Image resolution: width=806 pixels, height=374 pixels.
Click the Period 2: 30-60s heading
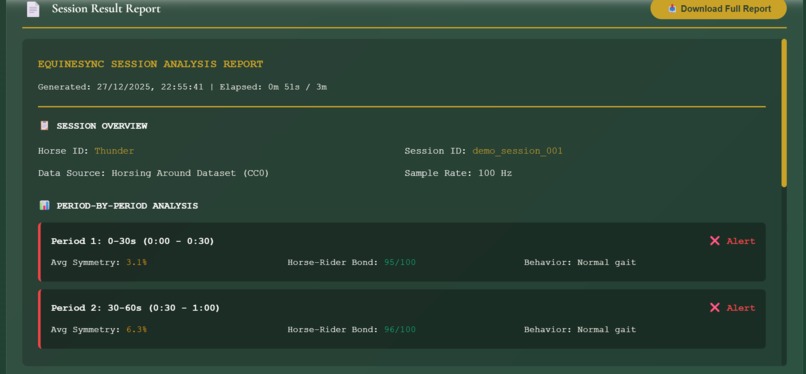pyautogui.click(x=135, y=308)
